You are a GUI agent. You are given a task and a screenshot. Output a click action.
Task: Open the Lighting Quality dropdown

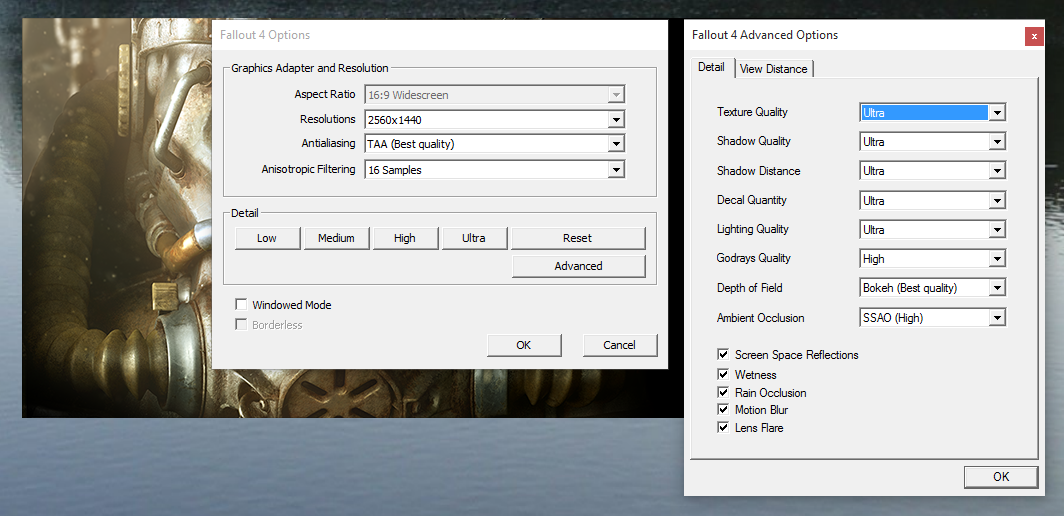[x=932, y=229]
